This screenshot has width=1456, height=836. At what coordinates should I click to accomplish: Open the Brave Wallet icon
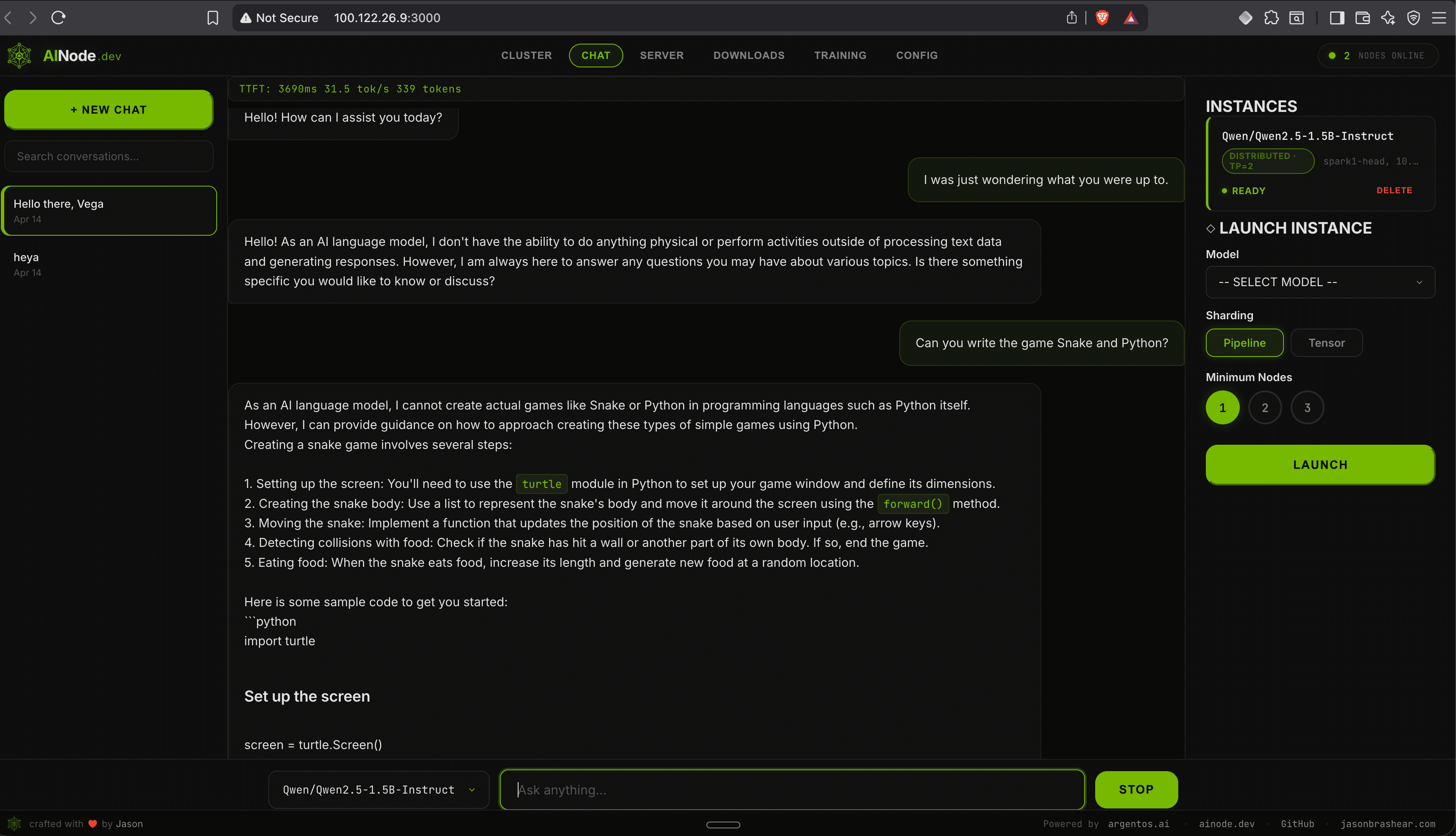coord(1362,18)
